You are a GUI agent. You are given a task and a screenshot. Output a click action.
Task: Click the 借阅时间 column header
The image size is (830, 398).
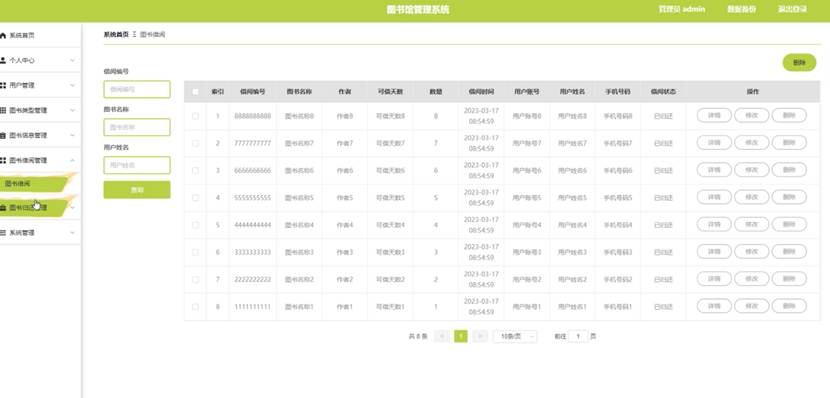click(x=481, y=92)
